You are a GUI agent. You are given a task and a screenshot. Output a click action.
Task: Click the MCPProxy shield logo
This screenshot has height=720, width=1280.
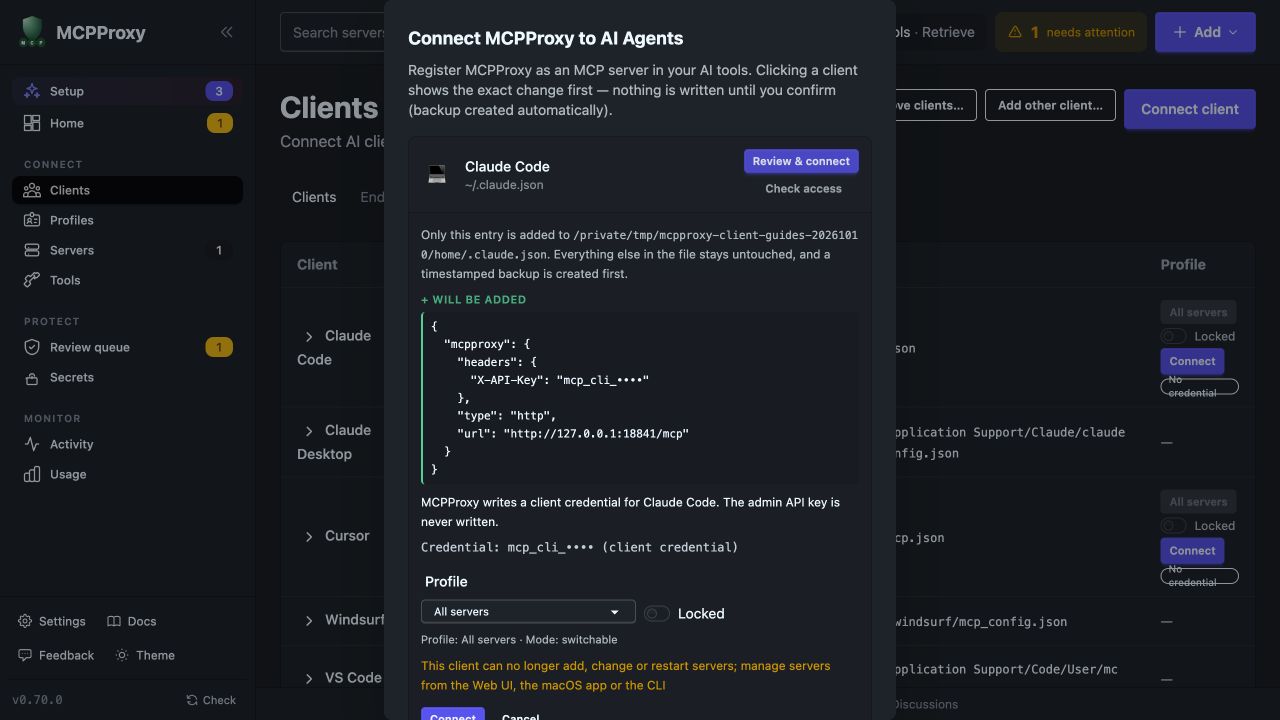(32, 32)
